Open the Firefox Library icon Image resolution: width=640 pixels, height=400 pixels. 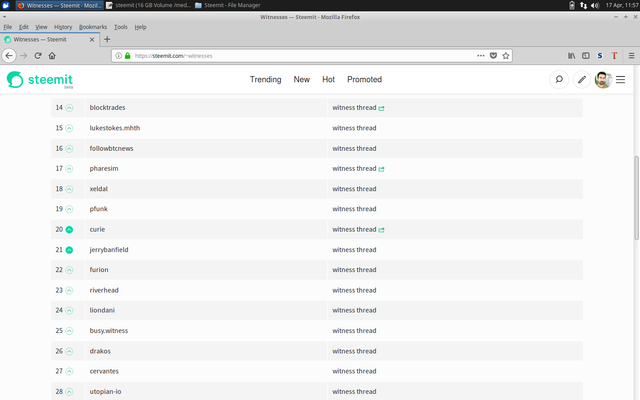[571, 56]
